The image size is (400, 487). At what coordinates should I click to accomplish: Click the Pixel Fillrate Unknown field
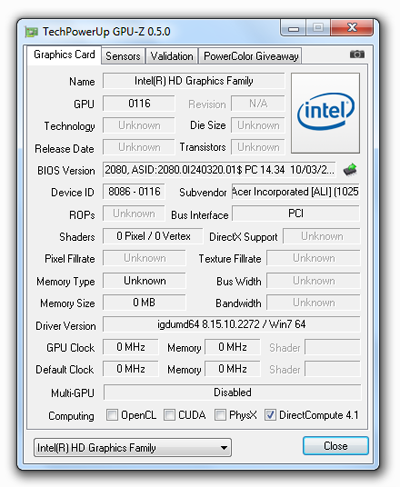click(x=144, y=258)
